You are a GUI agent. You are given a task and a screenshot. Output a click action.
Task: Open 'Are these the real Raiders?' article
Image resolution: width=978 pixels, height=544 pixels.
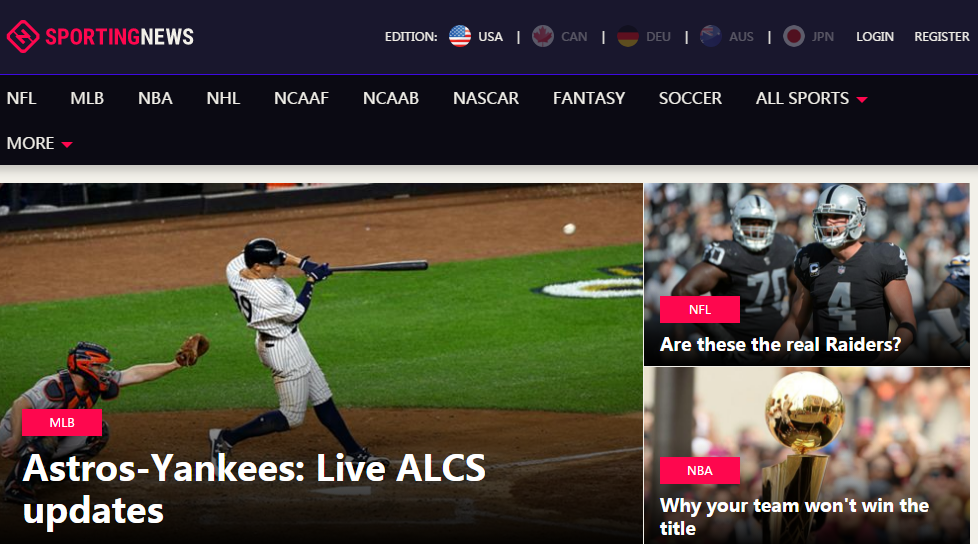780,344
